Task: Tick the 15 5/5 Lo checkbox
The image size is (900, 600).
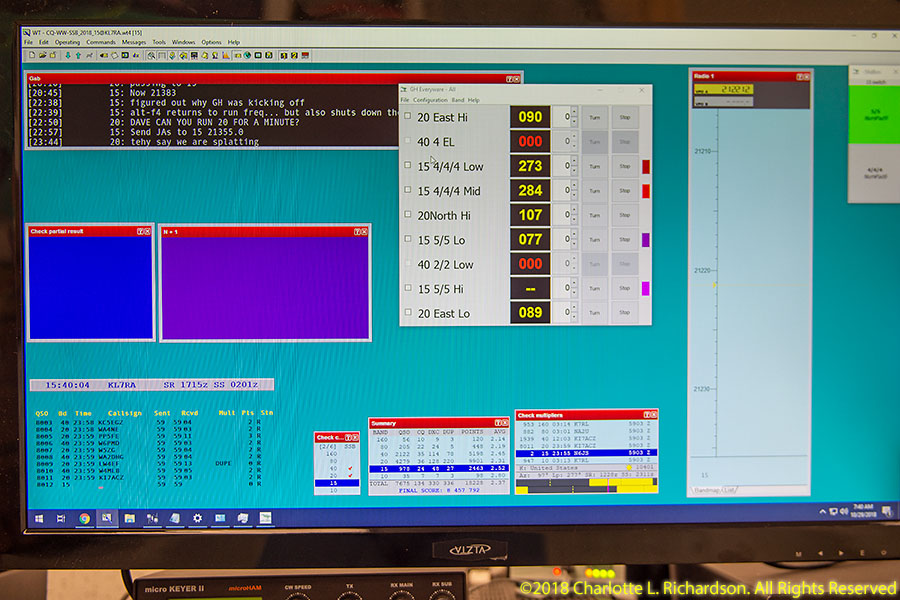Action: 408,240
